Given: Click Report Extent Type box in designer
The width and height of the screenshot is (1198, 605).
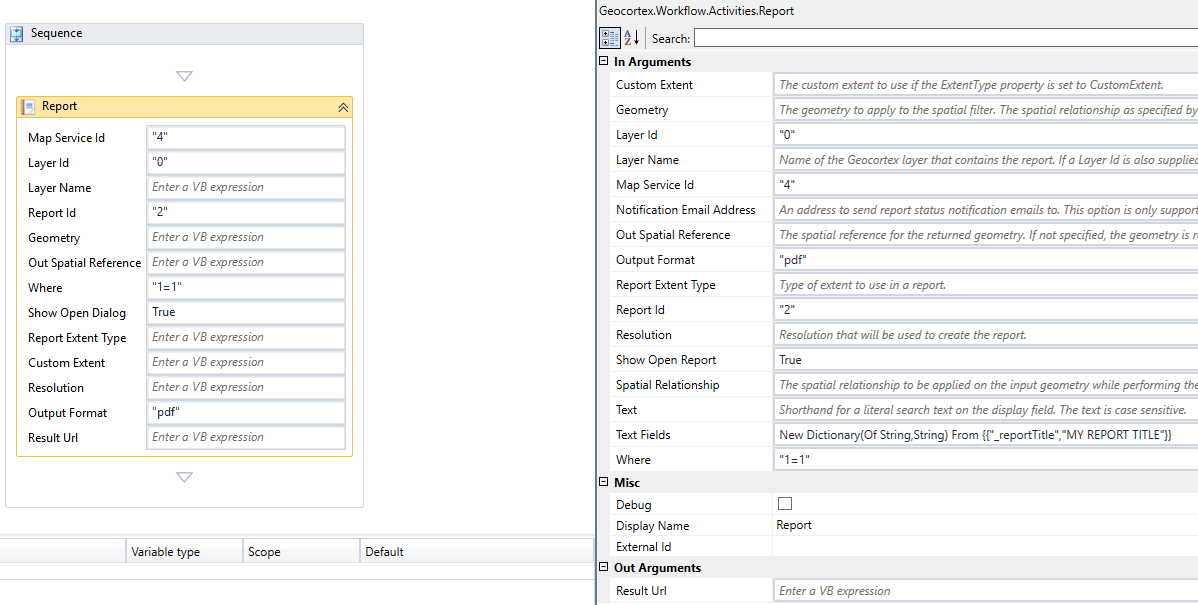Looking at the screenshot, I should [x=246, y=338].
